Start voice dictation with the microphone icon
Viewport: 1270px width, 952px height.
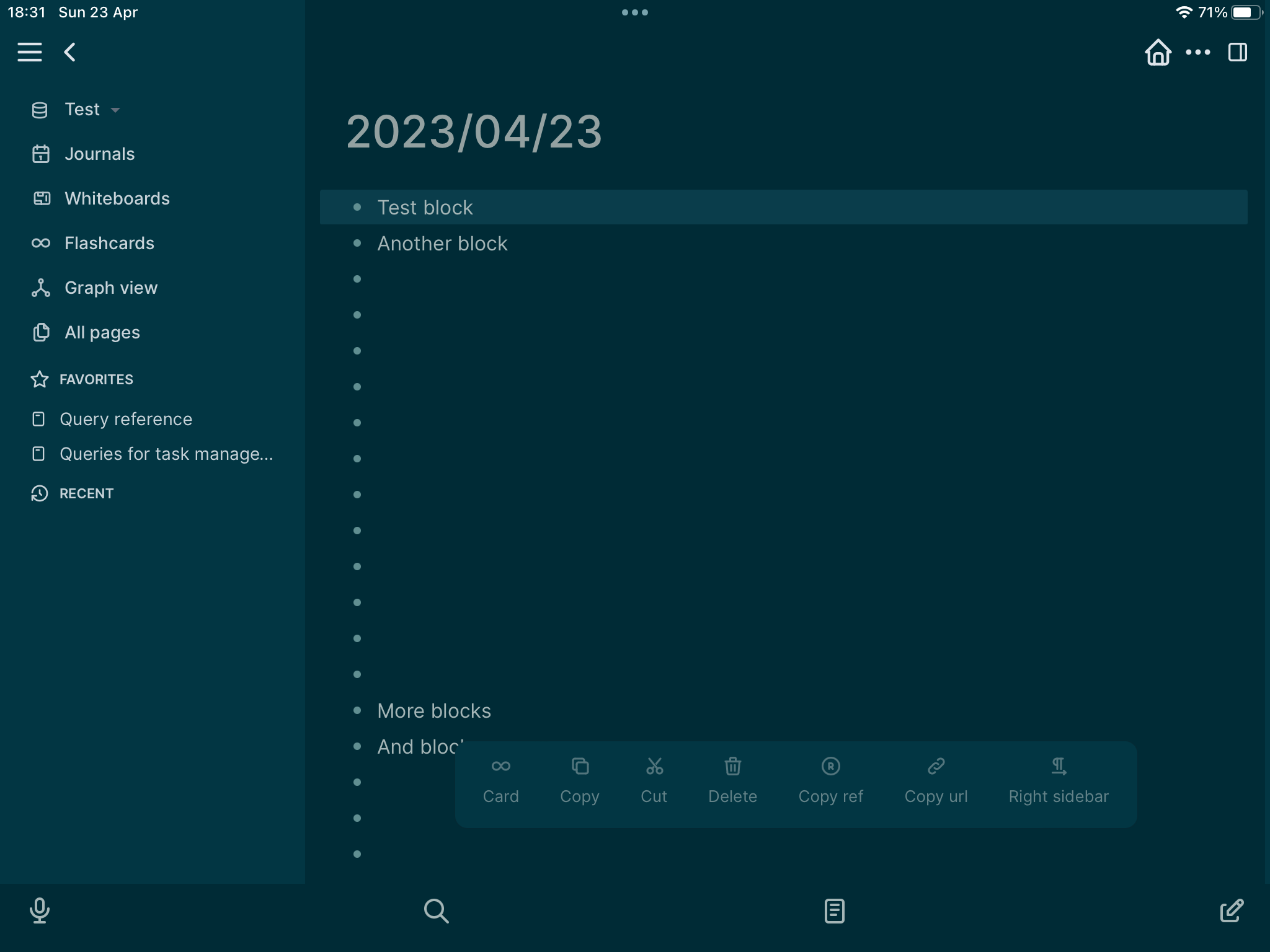tap(39, 911)
